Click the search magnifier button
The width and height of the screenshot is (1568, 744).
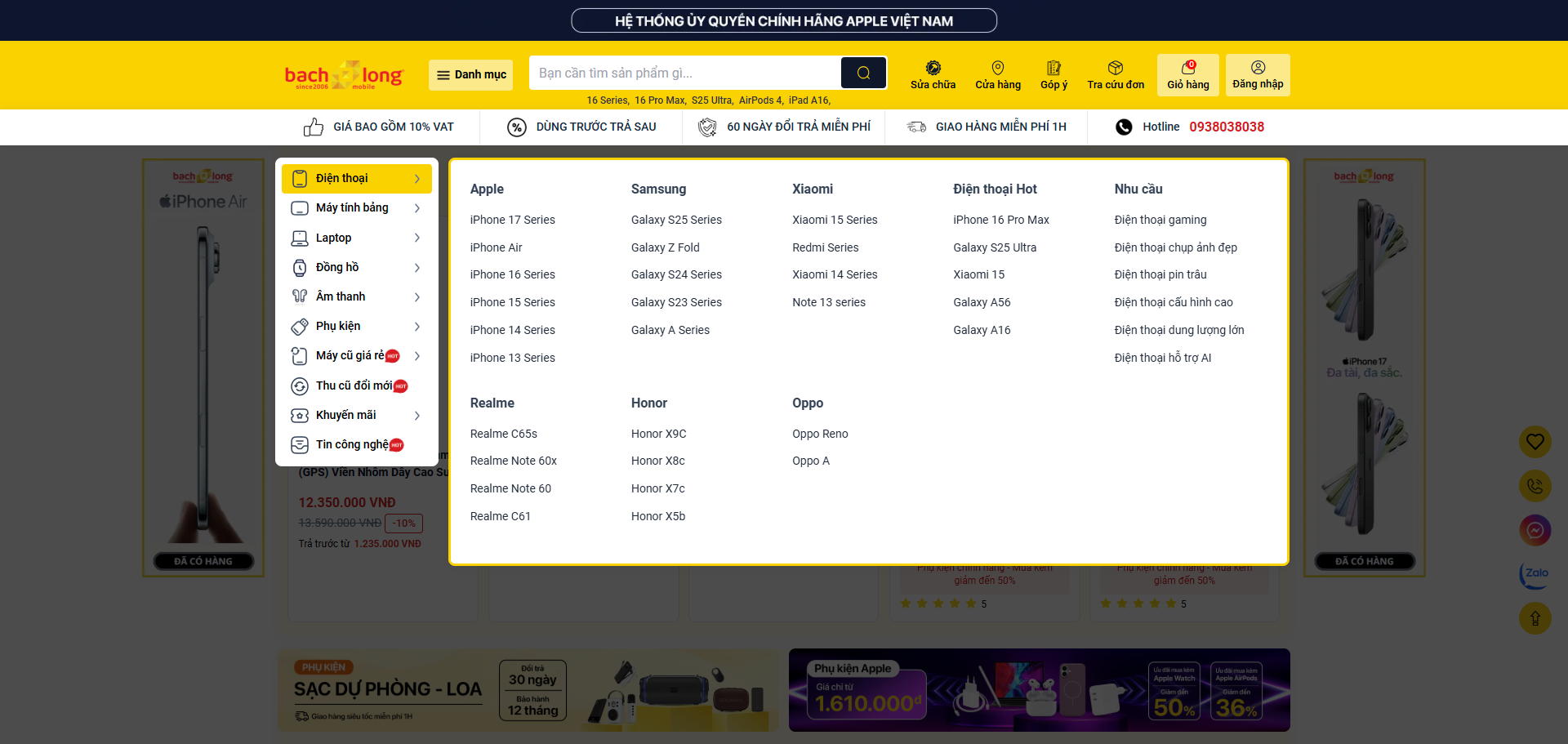coord(863,73)
